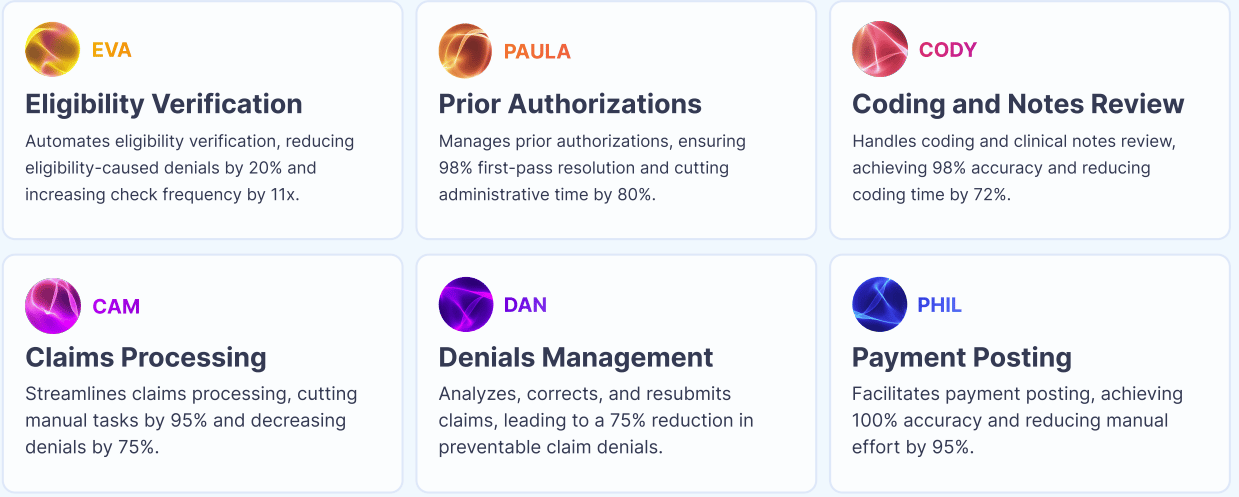Viewport: 1239px width, 497px height.
Task: Open the Payment Posting heading
Action: (x=962, y=357)
